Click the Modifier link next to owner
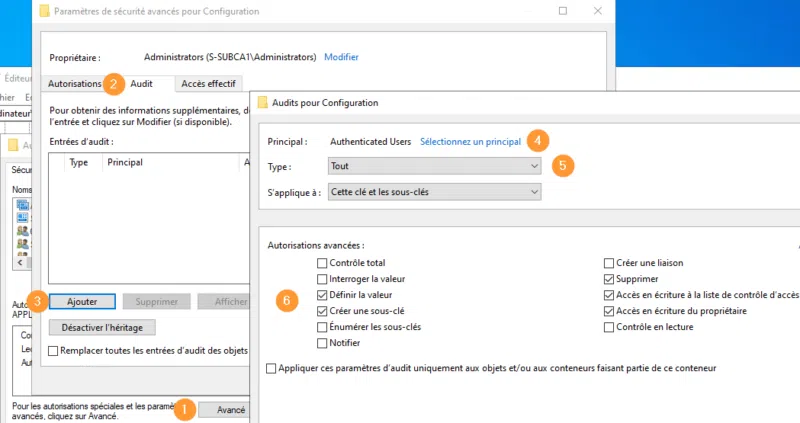 pyautogui.click(x=342, y=58)
